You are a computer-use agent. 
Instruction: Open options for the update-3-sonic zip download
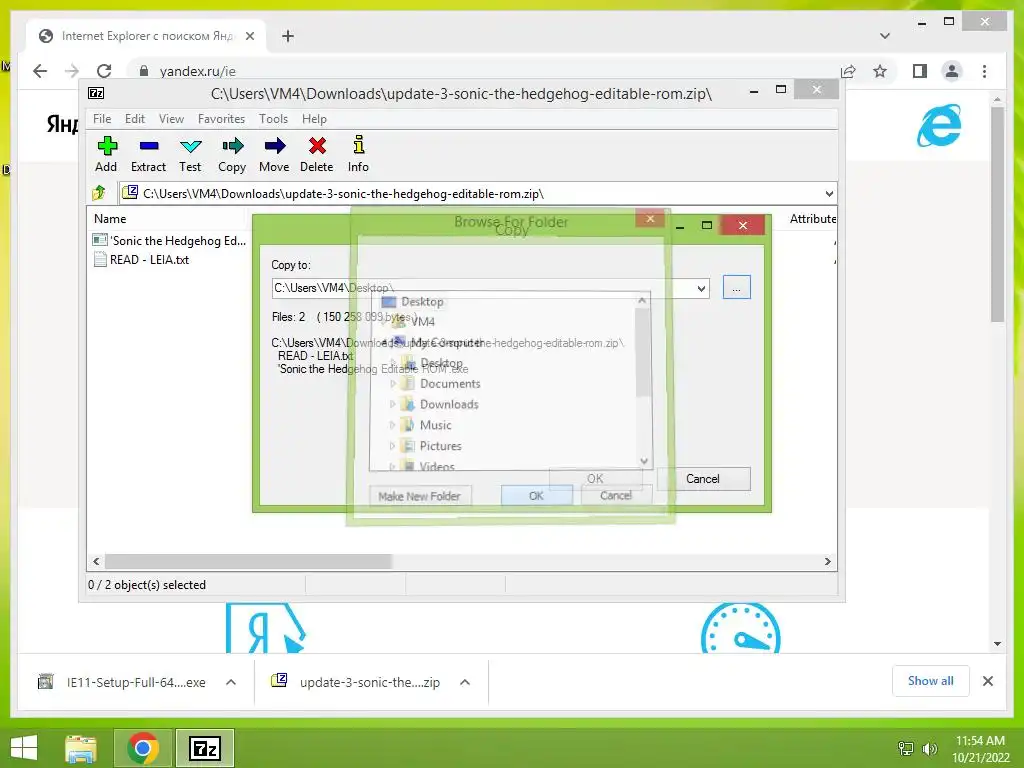464,682
